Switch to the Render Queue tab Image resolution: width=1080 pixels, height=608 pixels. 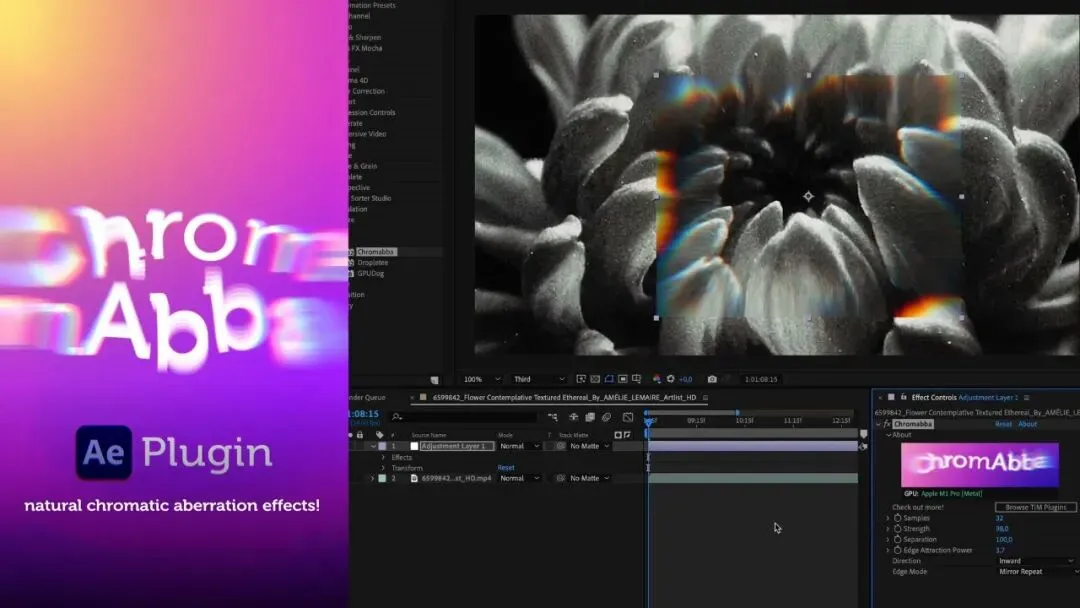(368, 397)
